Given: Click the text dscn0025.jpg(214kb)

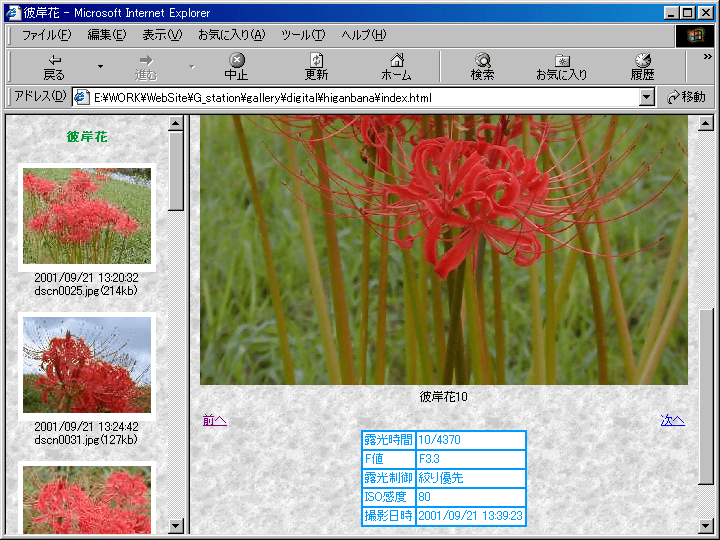Looking at the screenshot, I should (86, 291).
